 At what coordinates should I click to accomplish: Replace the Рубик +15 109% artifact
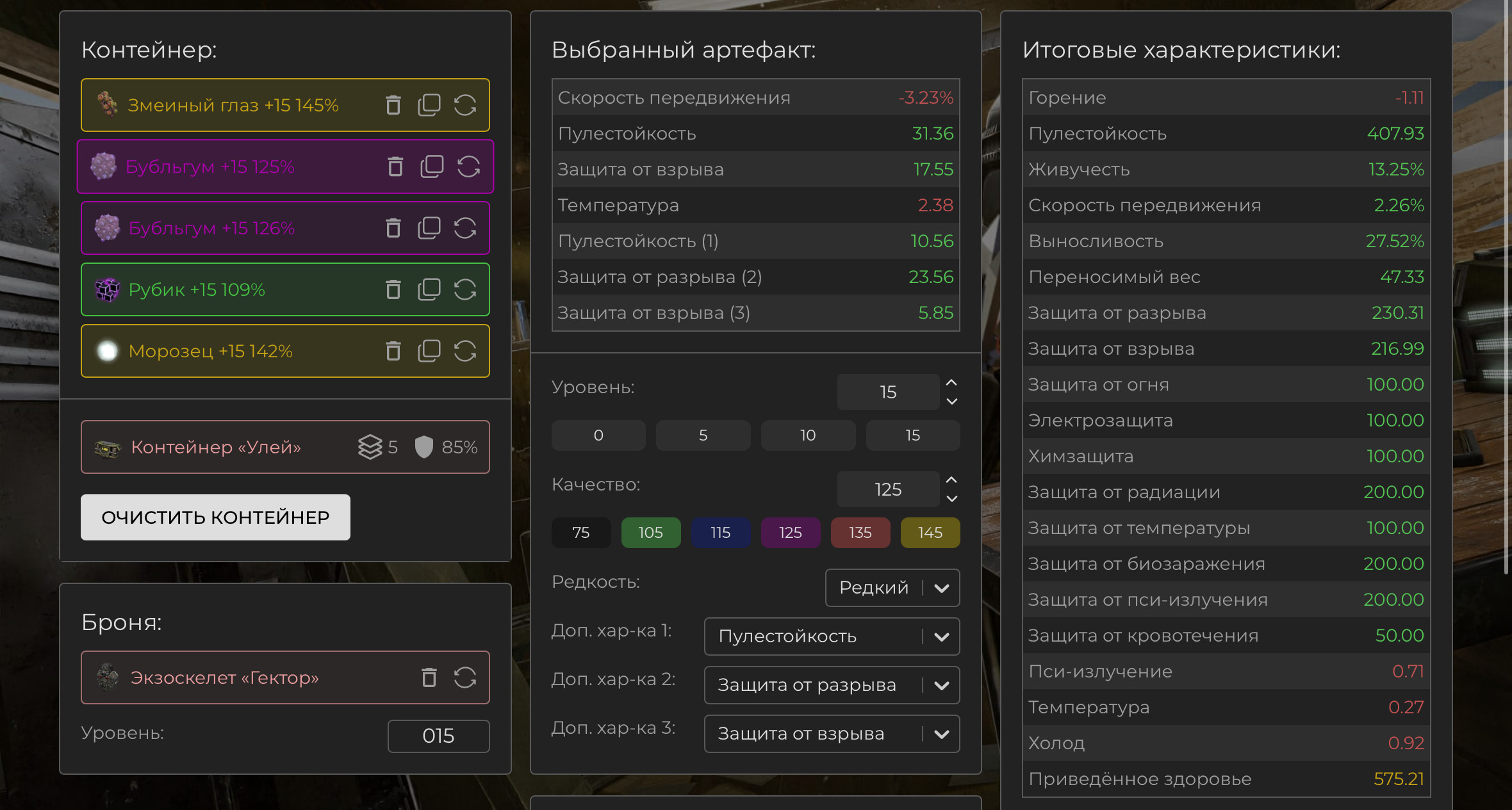pos(465,289)
